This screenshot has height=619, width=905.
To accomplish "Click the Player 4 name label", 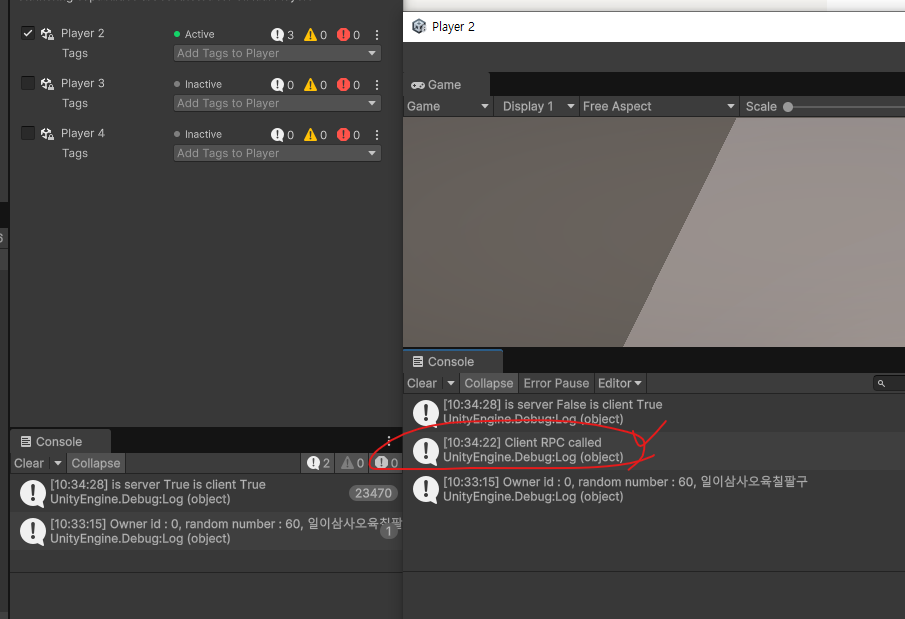I will pyautogui.click(x=83, y=133).
